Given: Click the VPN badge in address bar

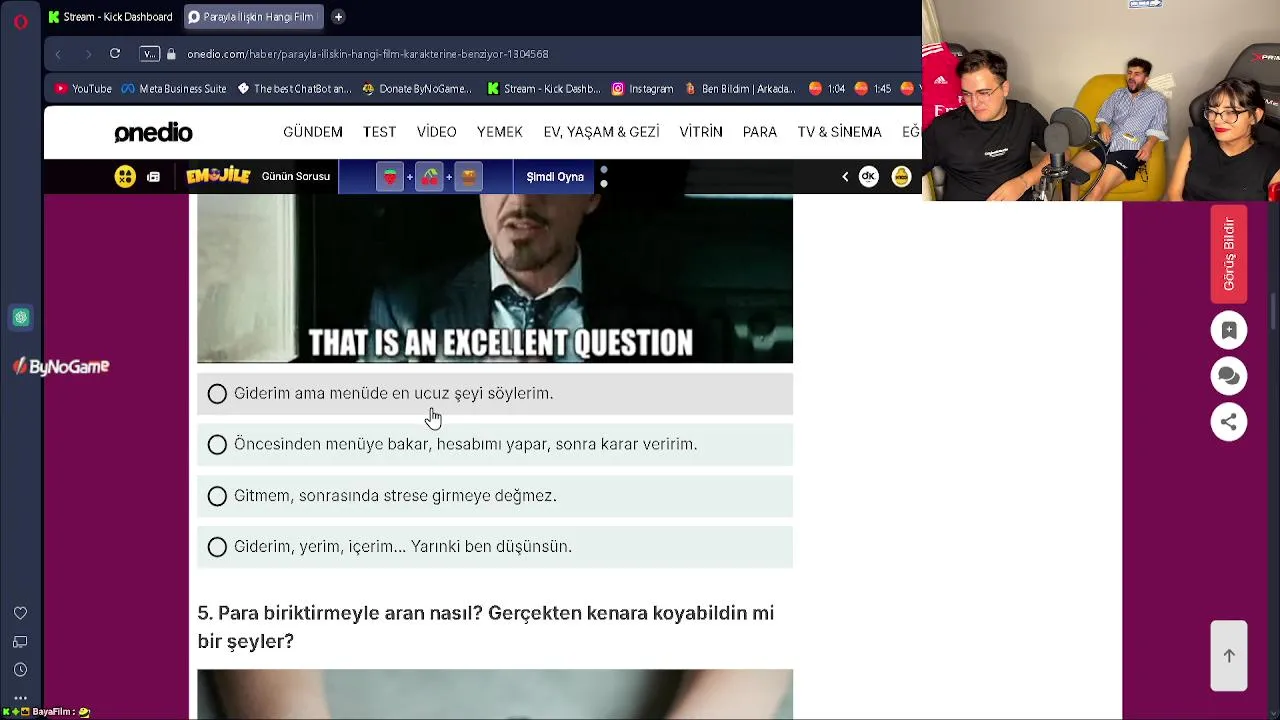Looking at the screenshot, I should point(149,54).
